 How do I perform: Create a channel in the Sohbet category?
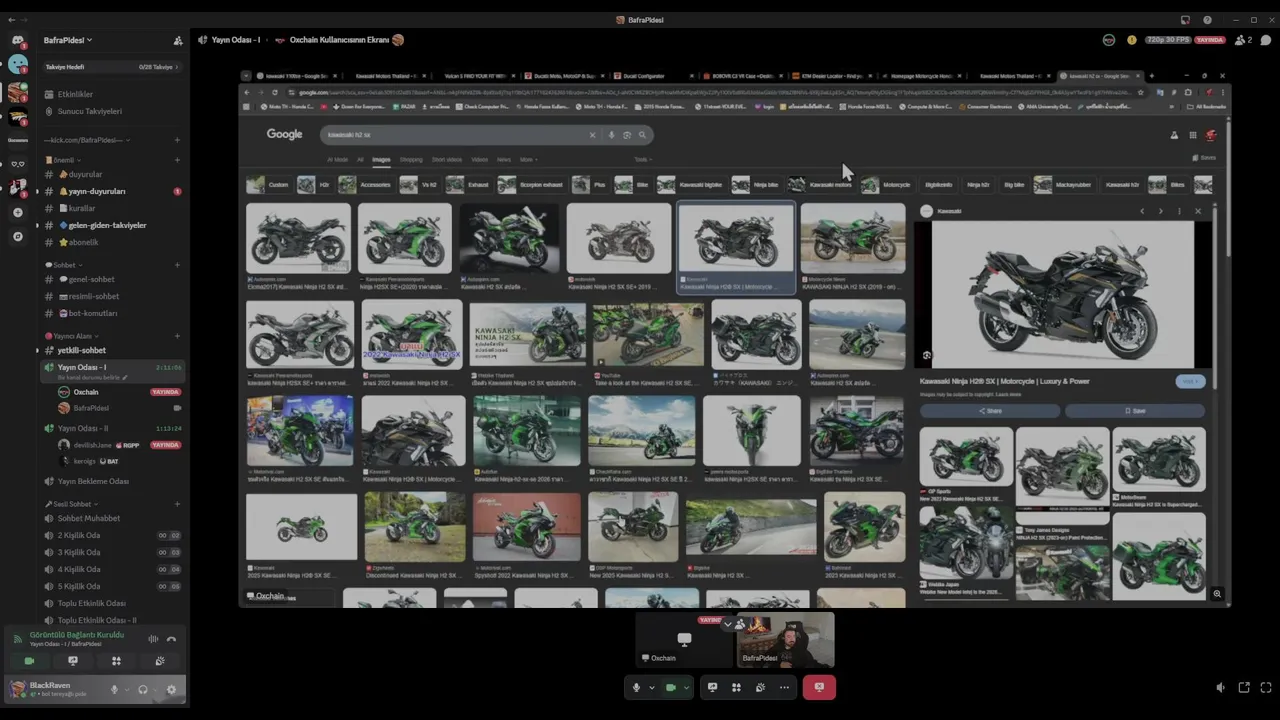tap(177, 265)
